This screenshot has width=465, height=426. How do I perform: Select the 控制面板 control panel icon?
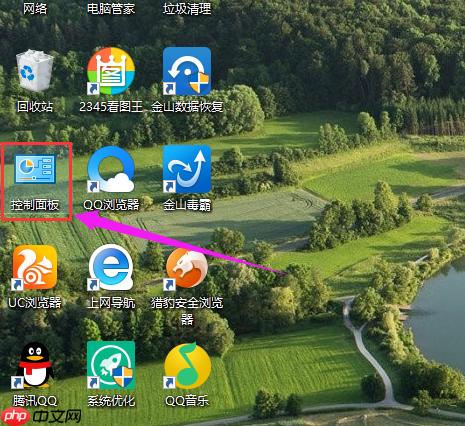pyautogui.click(x=35, y=169)
